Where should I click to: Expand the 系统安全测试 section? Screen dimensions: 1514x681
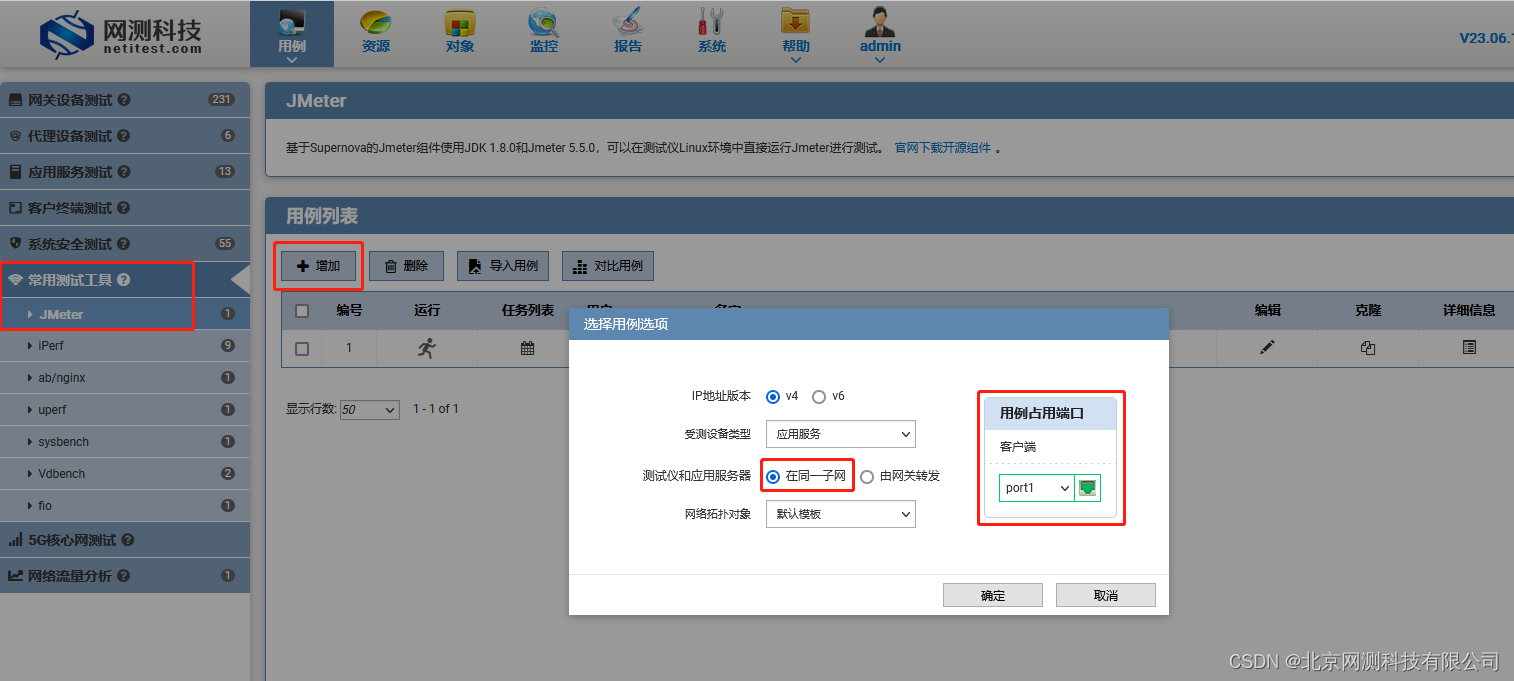point(125,244)
